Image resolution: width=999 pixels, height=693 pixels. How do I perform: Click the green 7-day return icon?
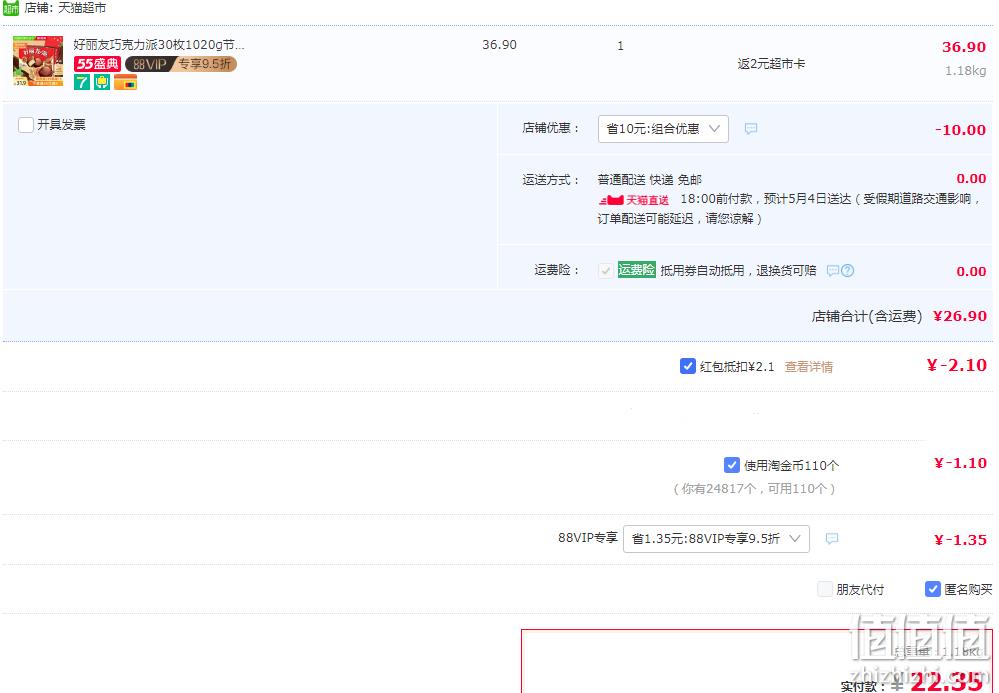point(82,82)
